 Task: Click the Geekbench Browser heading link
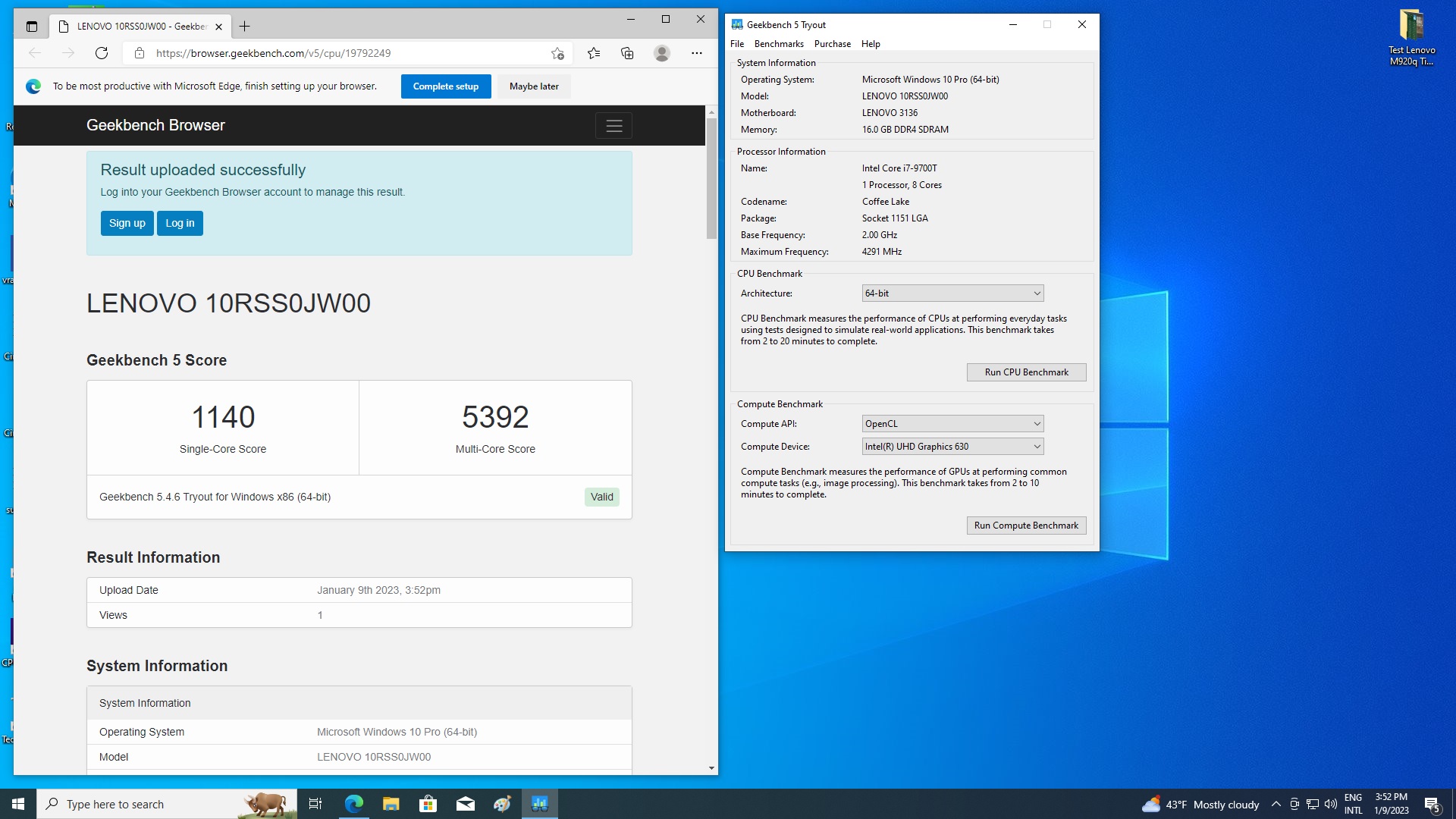click(x=155, y=125)
